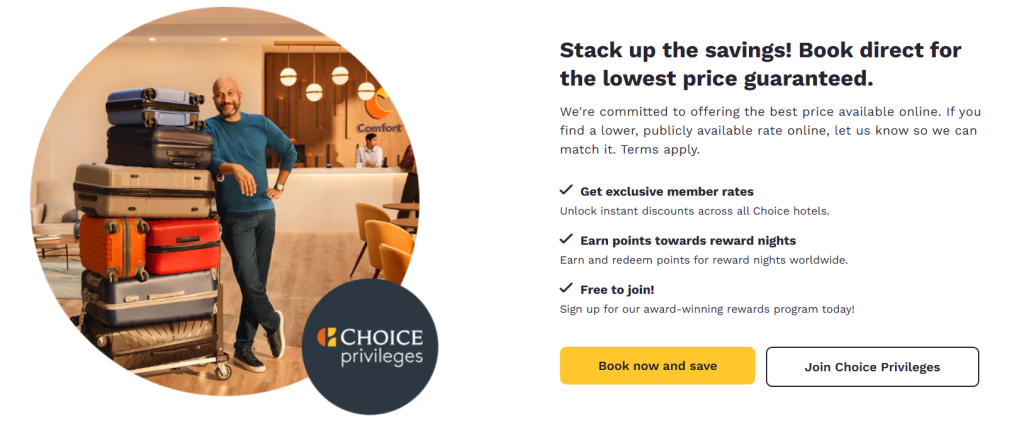The width and height of the screenshot is (1024, 426).
Task: Select the Free to join! heading
Action: (617, 289)
